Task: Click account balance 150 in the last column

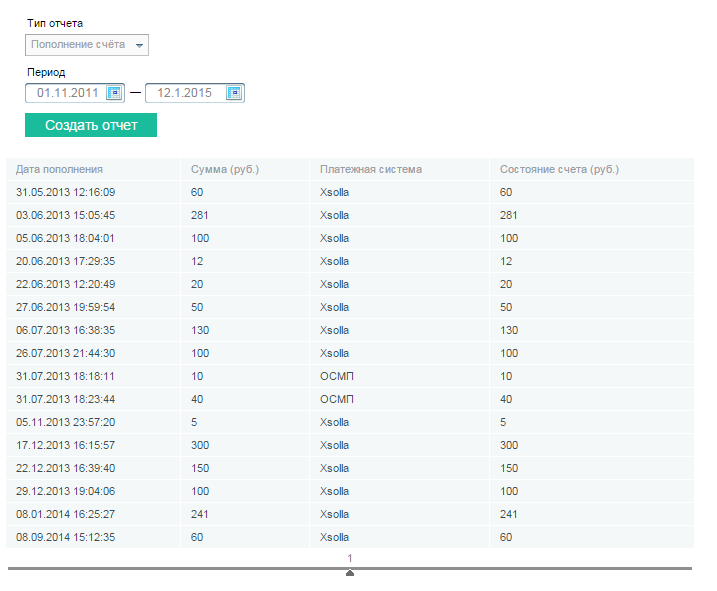Action: pyautogui.click(x=509, y=468)
